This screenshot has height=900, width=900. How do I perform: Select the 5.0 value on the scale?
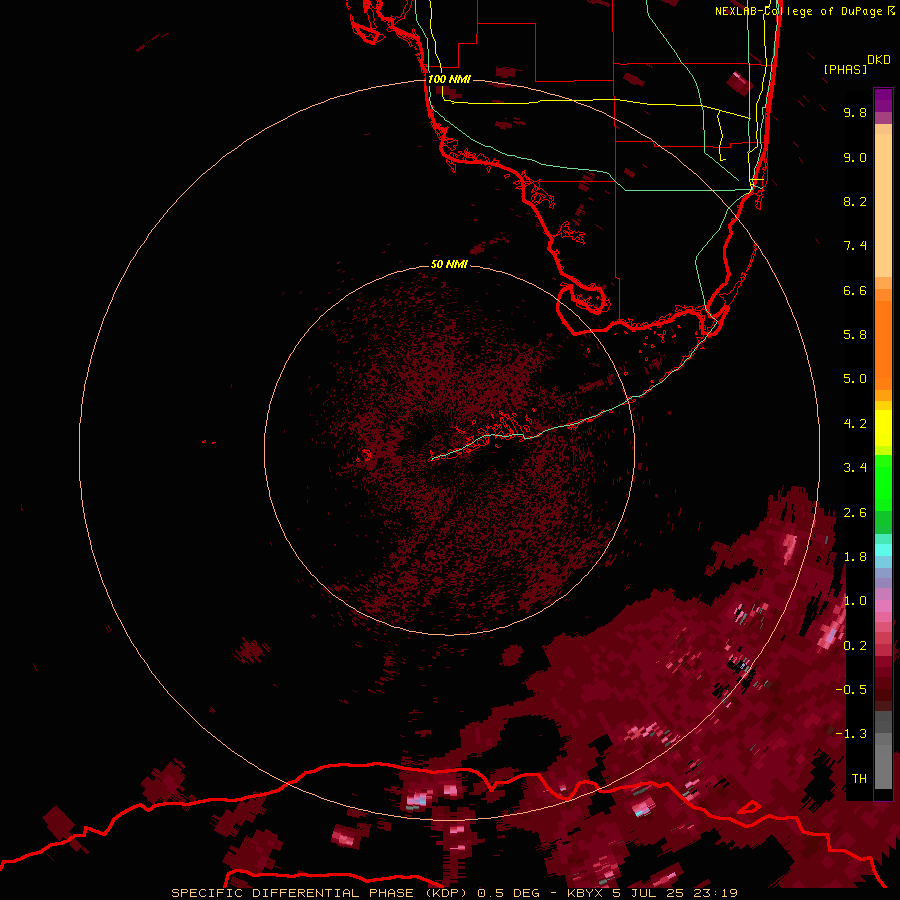855,379
